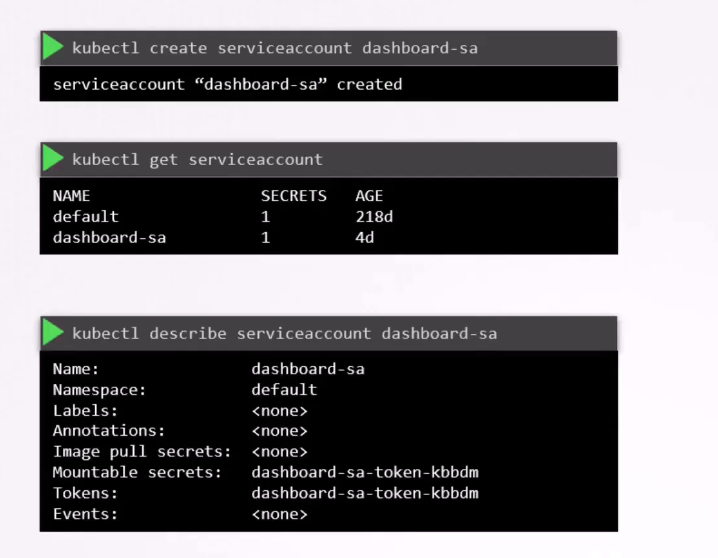The width and height of the screenshot is (718, 558).
Task: Click the Image pull secrets label
Action: click(142, 452)
